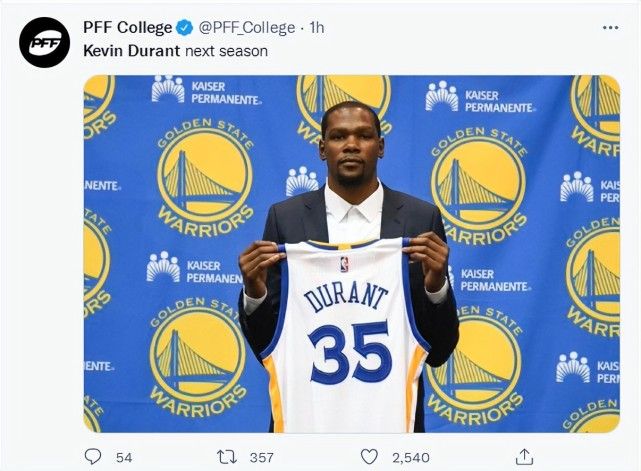The width and height of the screenshot is (641, 471).
Task: Click the like count of 2,540
Action: (x=410, y=457)
